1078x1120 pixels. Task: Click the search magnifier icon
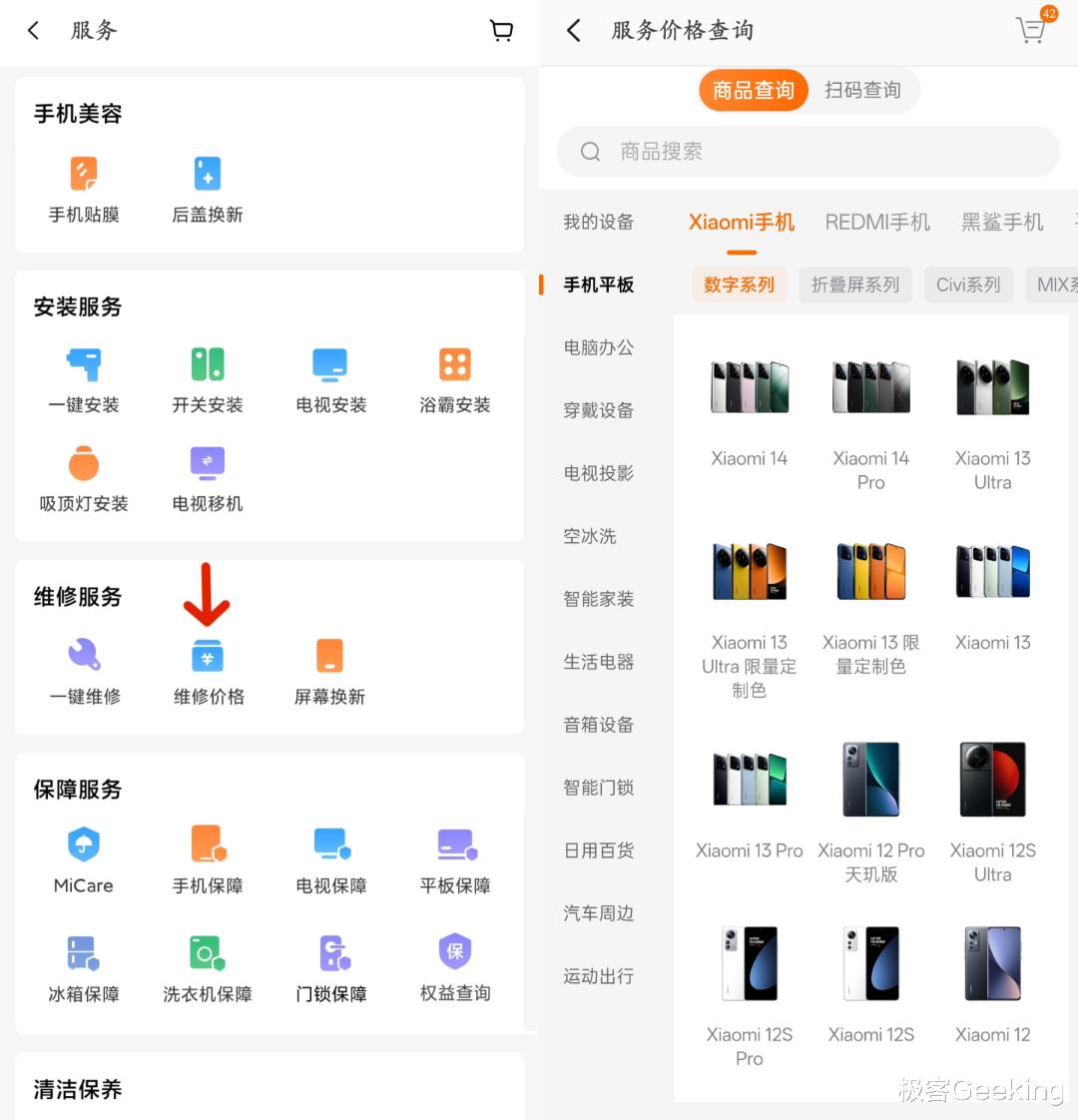tap(590, 152)
